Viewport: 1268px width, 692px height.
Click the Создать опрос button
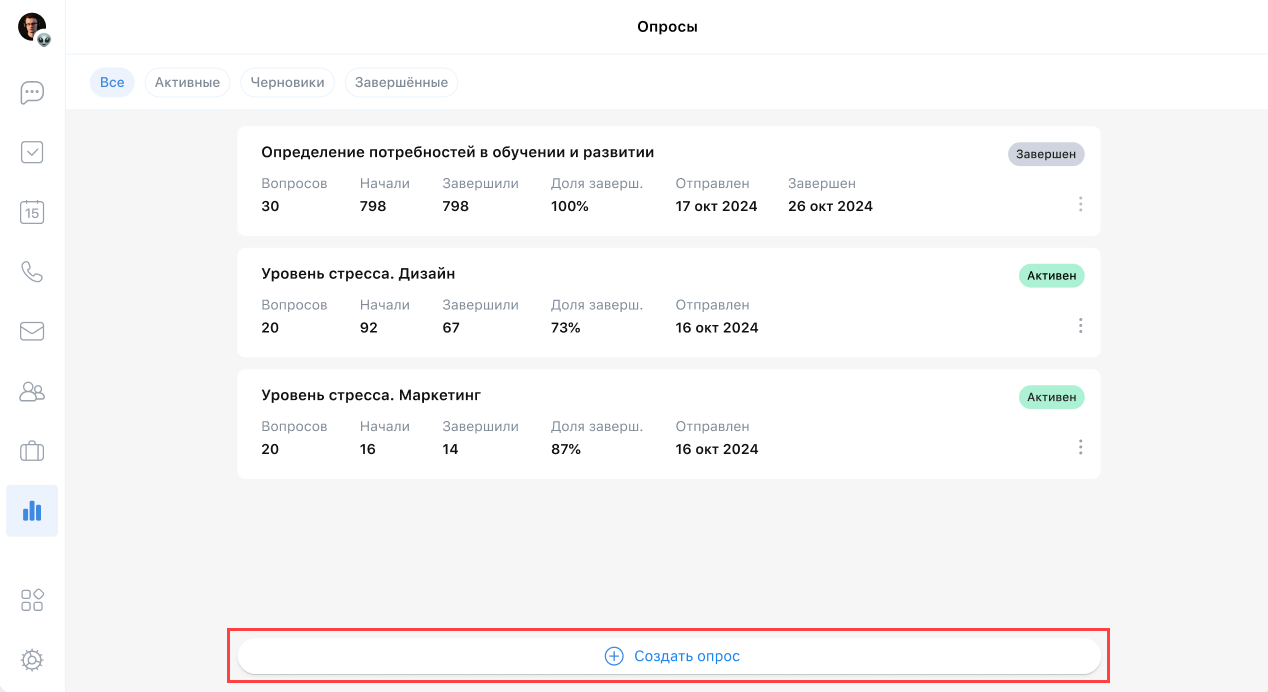669,656
